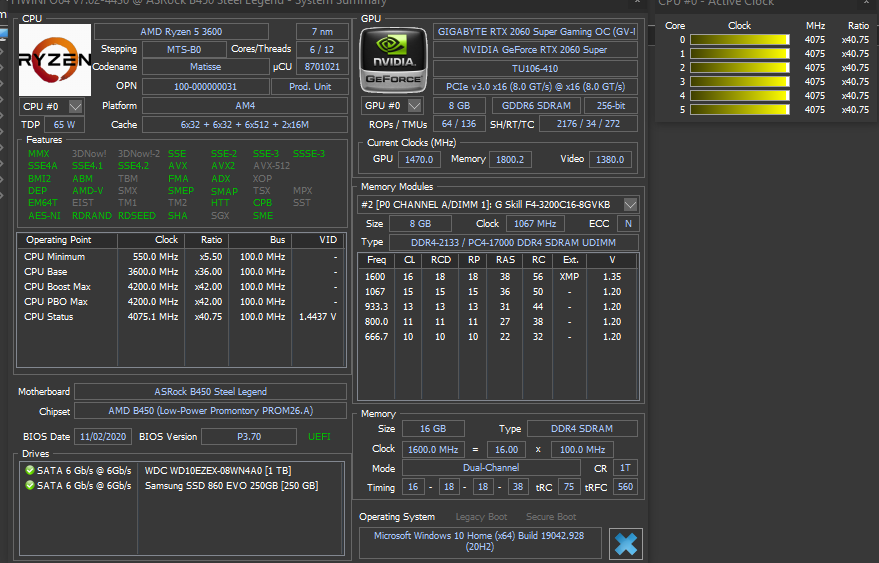Click the NVIDIA GeForce logo image
Screen dimensions: 879x563
[393, 60]
